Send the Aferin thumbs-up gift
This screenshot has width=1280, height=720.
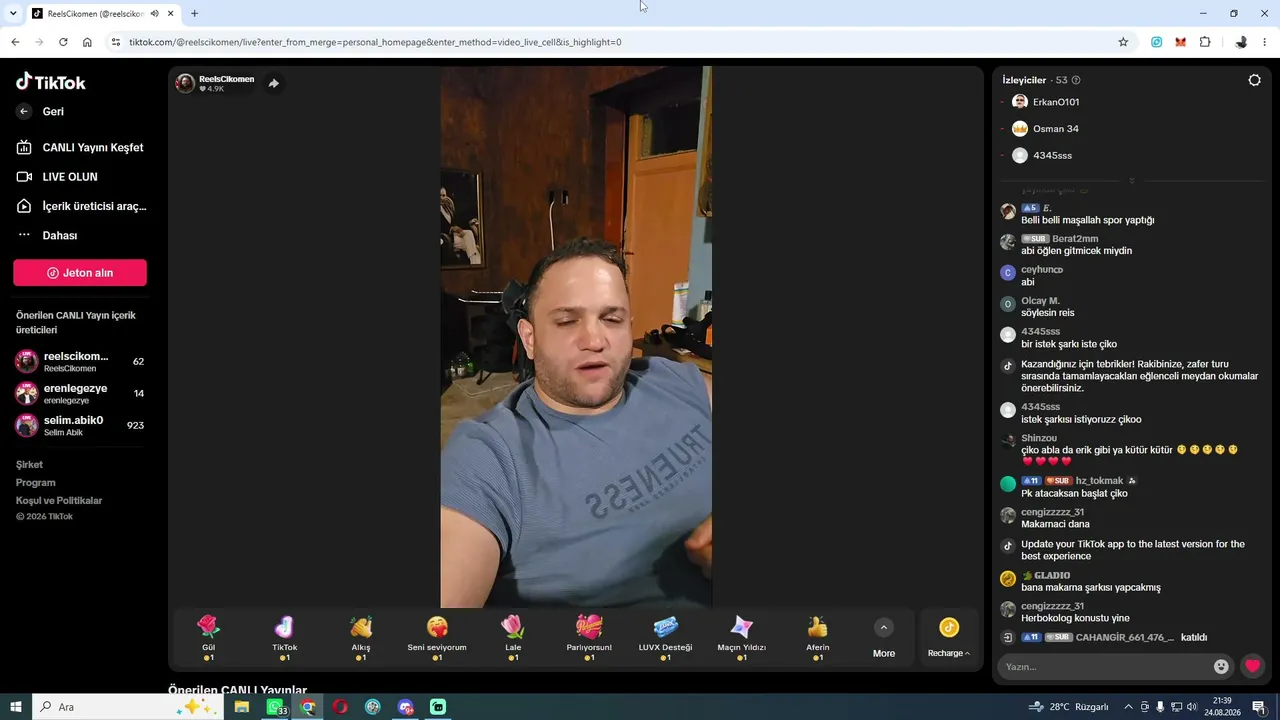tap(818, 638)
